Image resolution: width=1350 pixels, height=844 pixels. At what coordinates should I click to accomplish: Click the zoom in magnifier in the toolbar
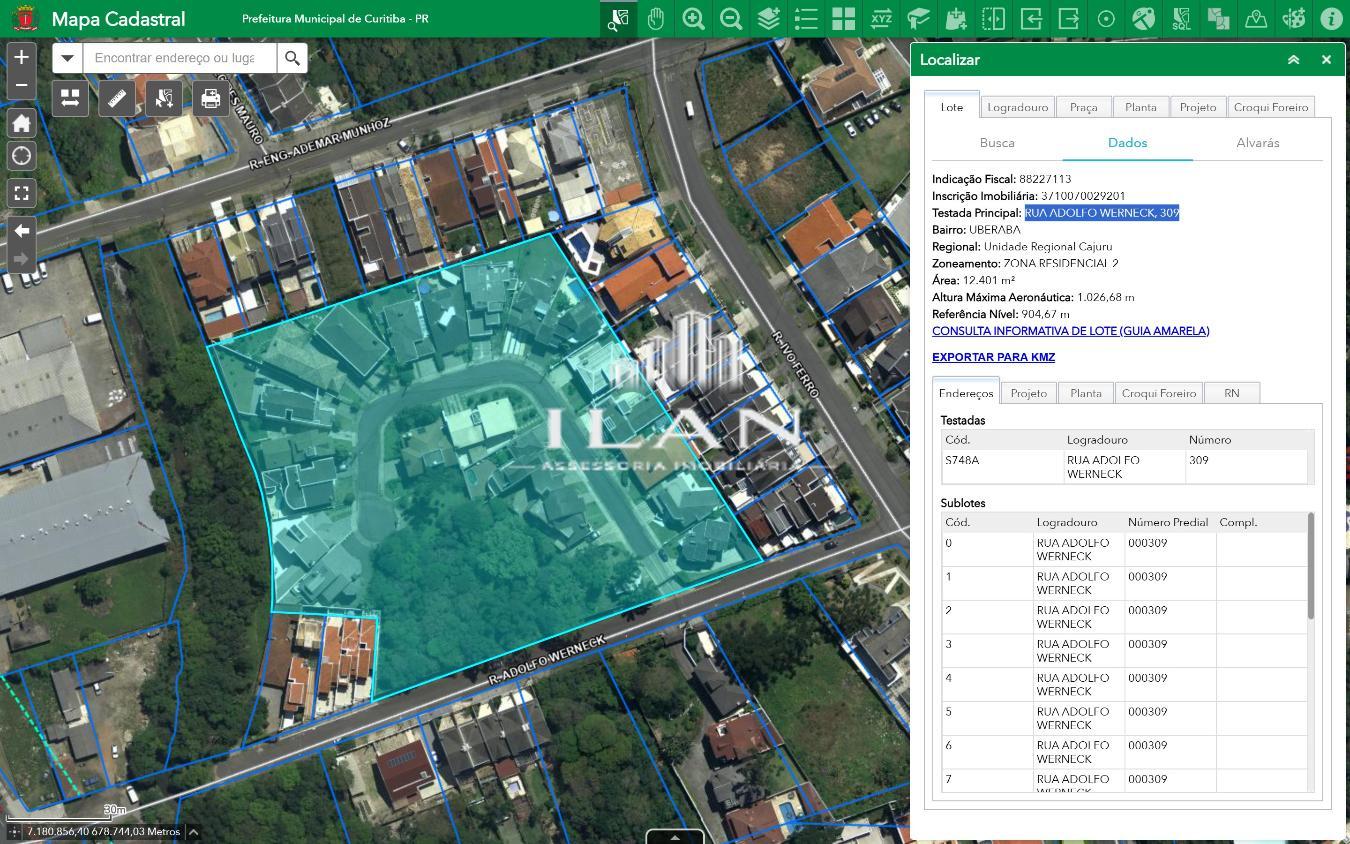[x=693, y=18]
